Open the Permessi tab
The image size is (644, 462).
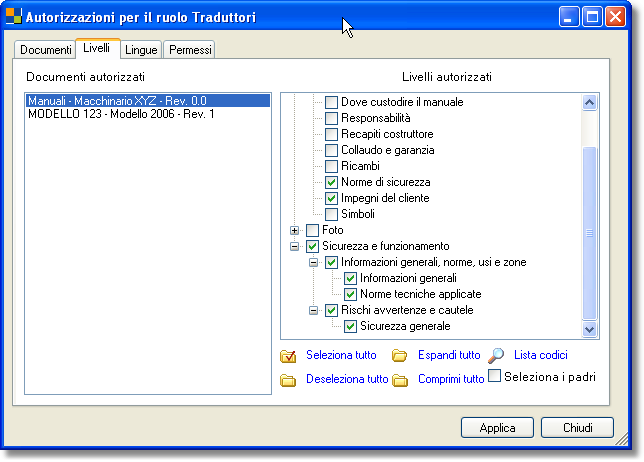tap(189, 50)
